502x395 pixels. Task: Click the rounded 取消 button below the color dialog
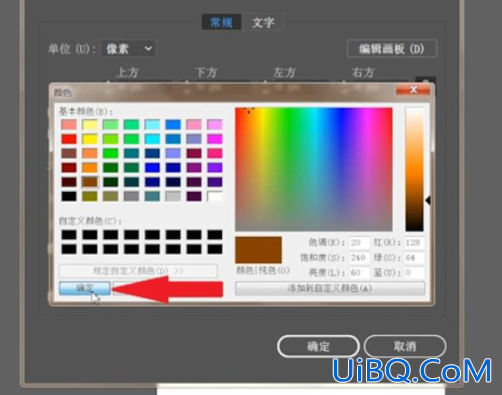tap(405, 346)
